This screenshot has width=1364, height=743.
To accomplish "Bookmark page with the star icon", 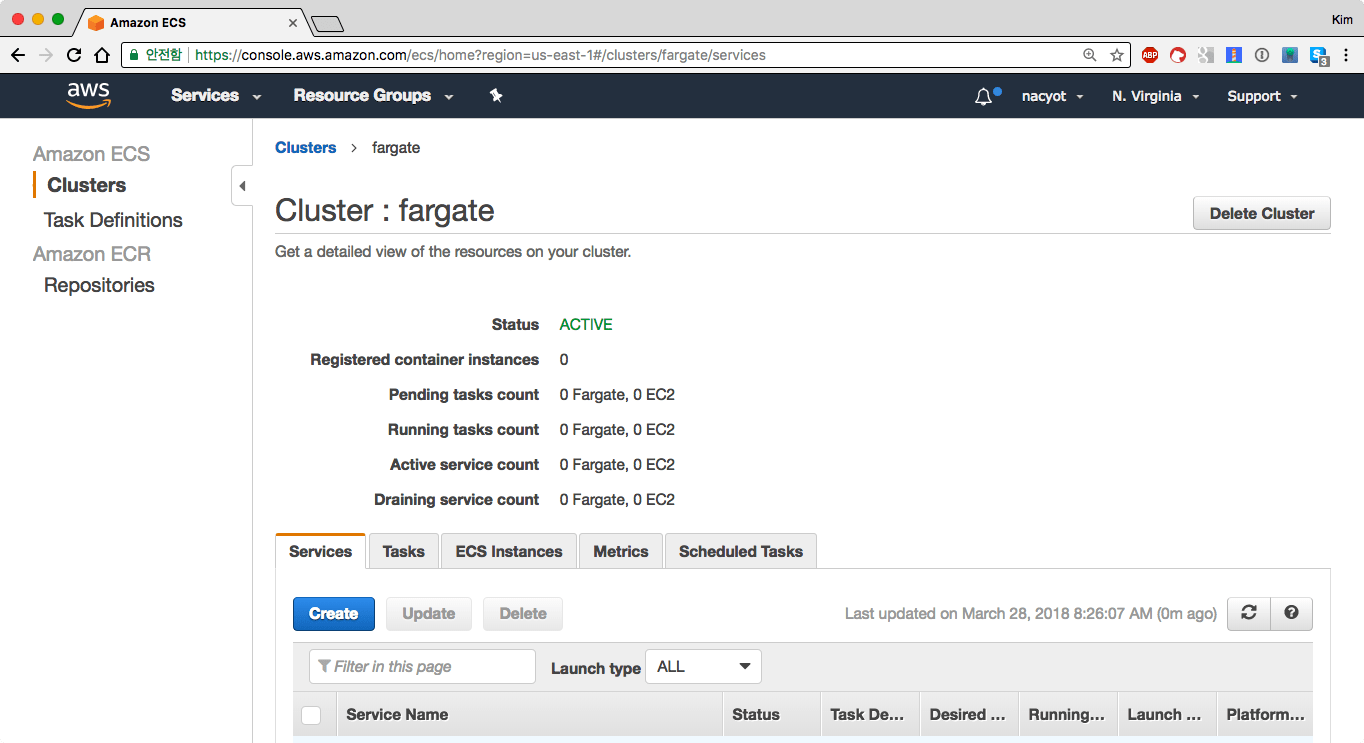I will 1117,55.
